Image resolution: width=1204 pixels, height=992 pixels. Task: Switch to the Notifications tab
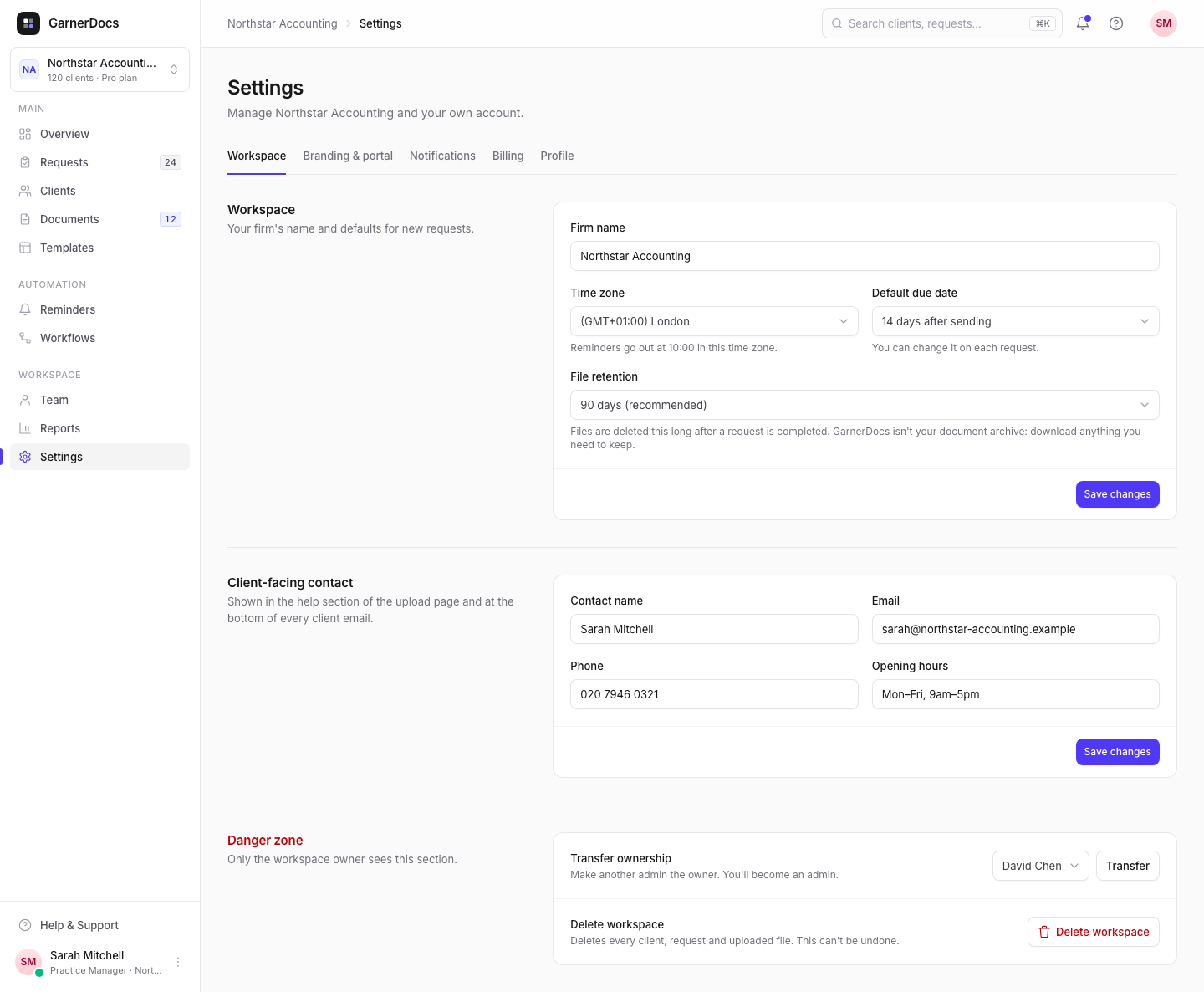[x=442, y=156]
